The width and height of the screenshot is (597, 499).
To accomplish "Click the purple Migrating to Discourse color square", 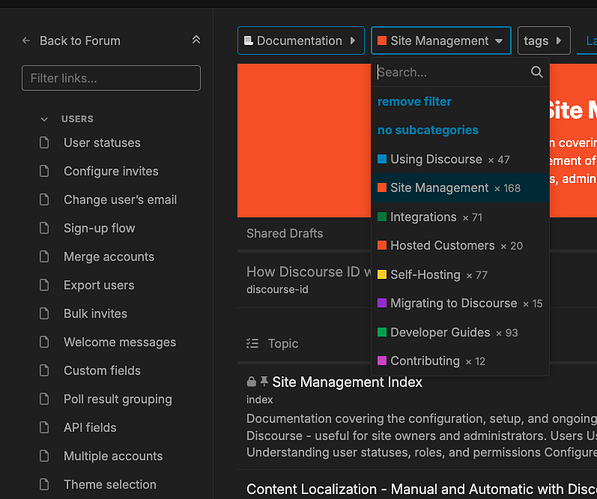I will 382,303.
